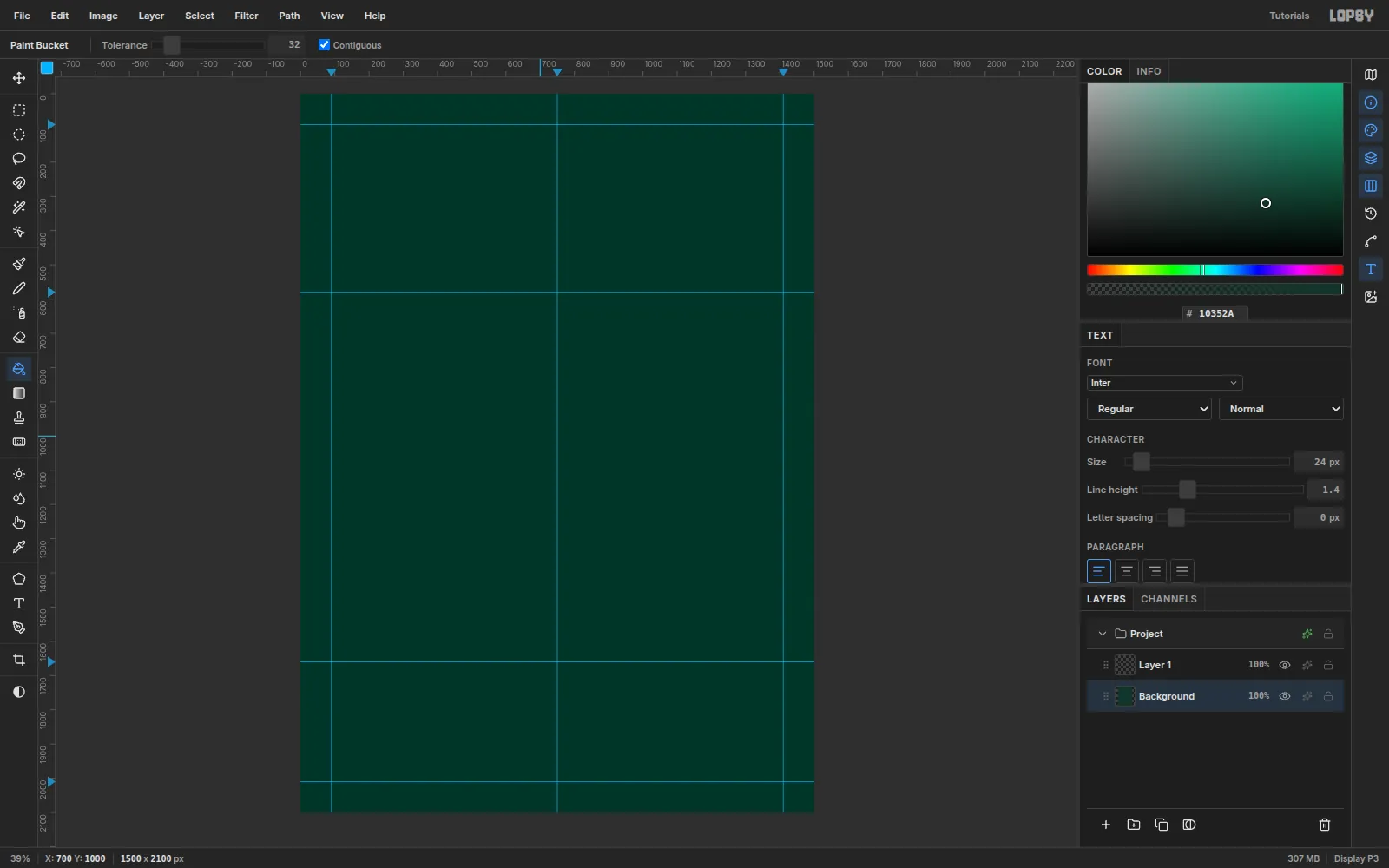Add a layer mask
Image resolution: width=1389 pixels, height=868 pixels.
tap(1189, 825)
